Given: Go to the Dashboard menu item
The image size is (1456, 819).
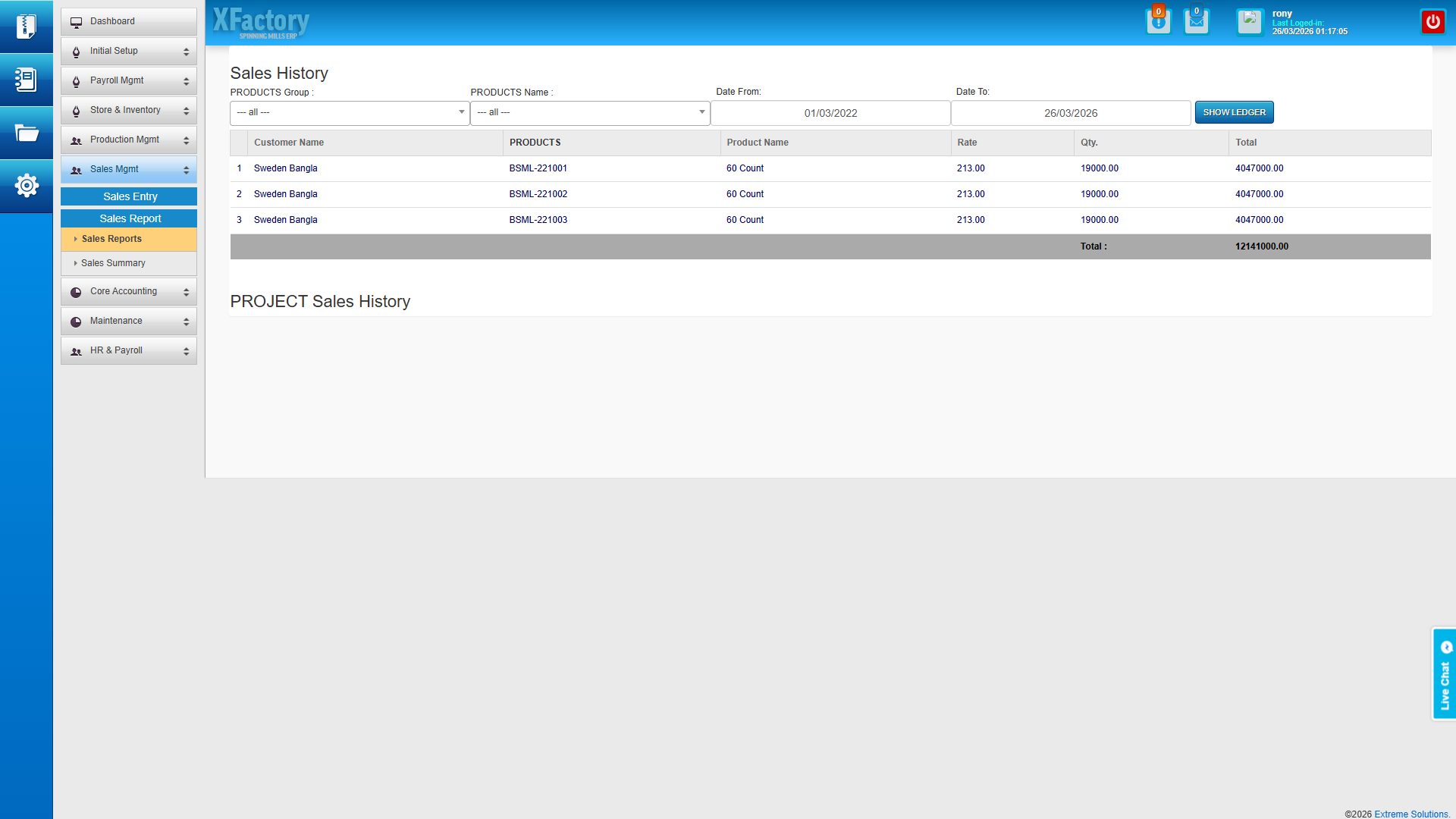Looking at the screenshot, I should click(x=129, y=21).
